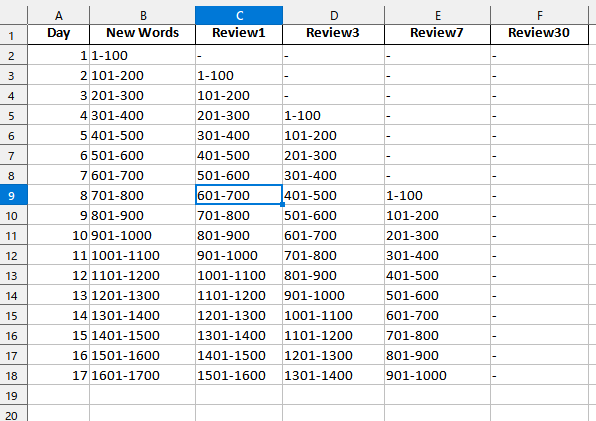Select empty cell B19

tap(143, 395)
